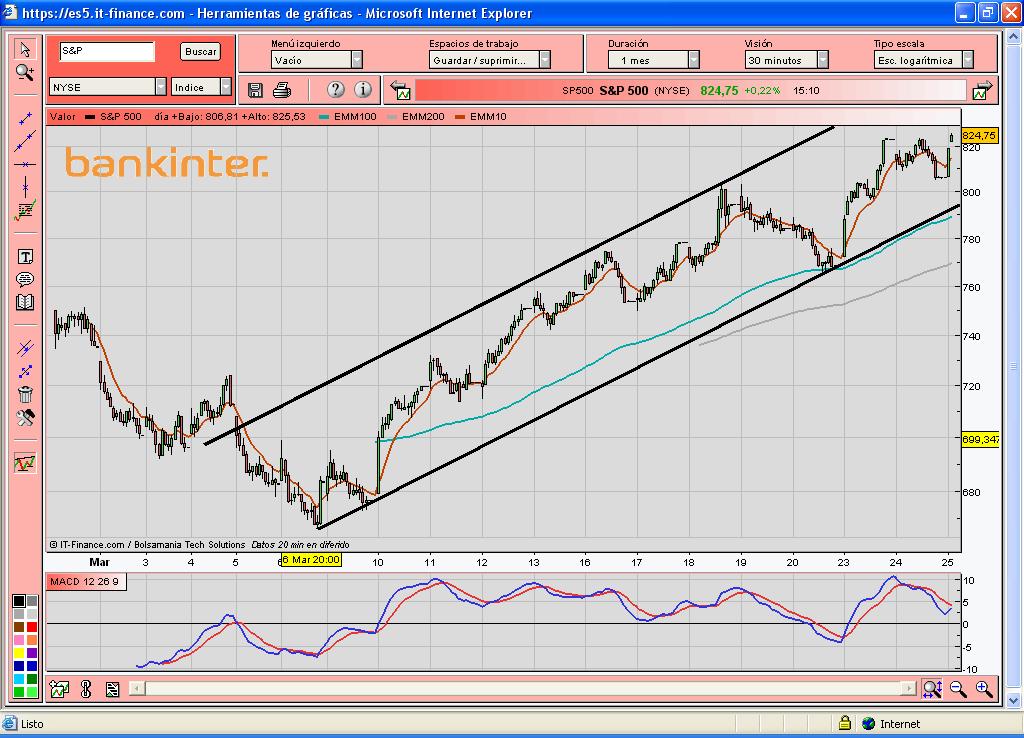This screenshot has height=738, width=1024.
Task: Print the chart with printer icon
Action: pos(282,90)
